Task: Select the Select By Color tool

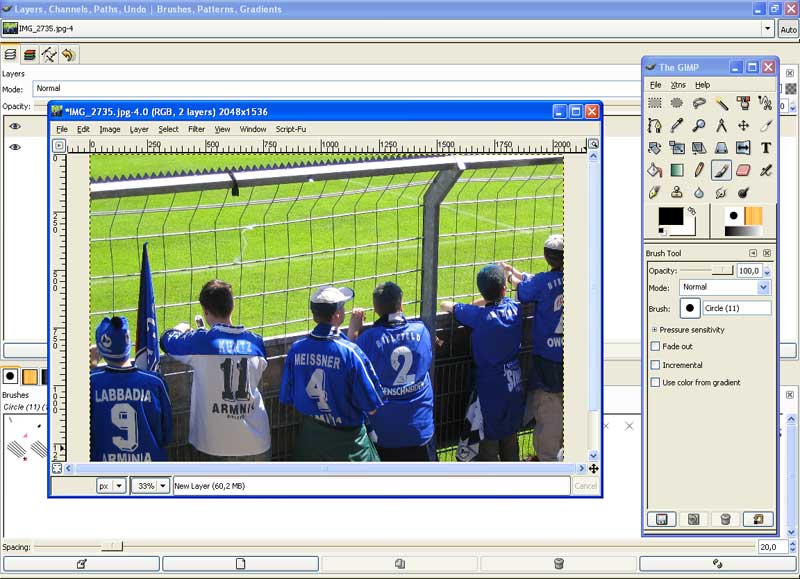Action: click(743, 103)
